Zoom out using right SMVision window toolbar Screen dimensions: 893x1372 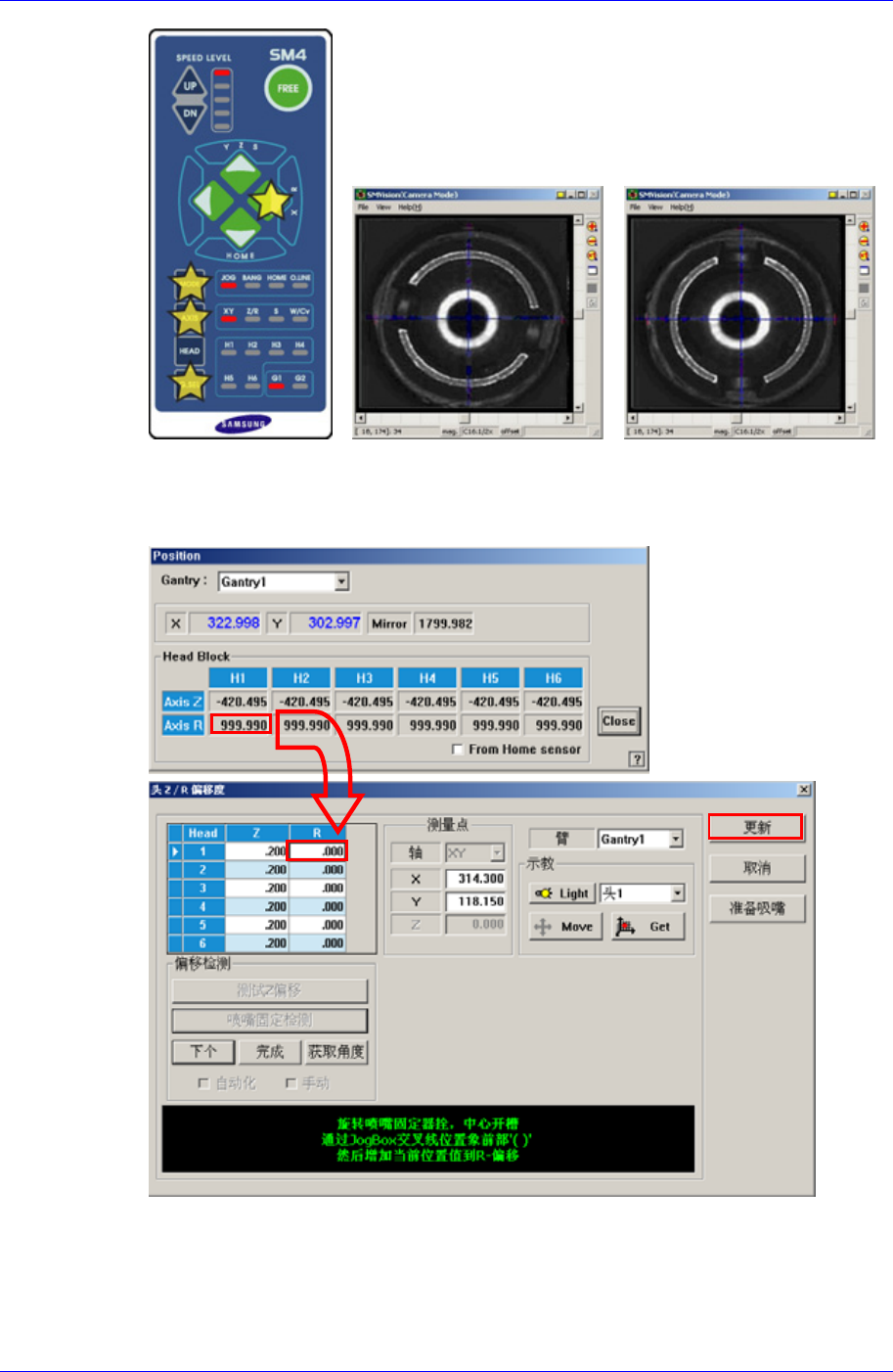[x=864, y=242]
